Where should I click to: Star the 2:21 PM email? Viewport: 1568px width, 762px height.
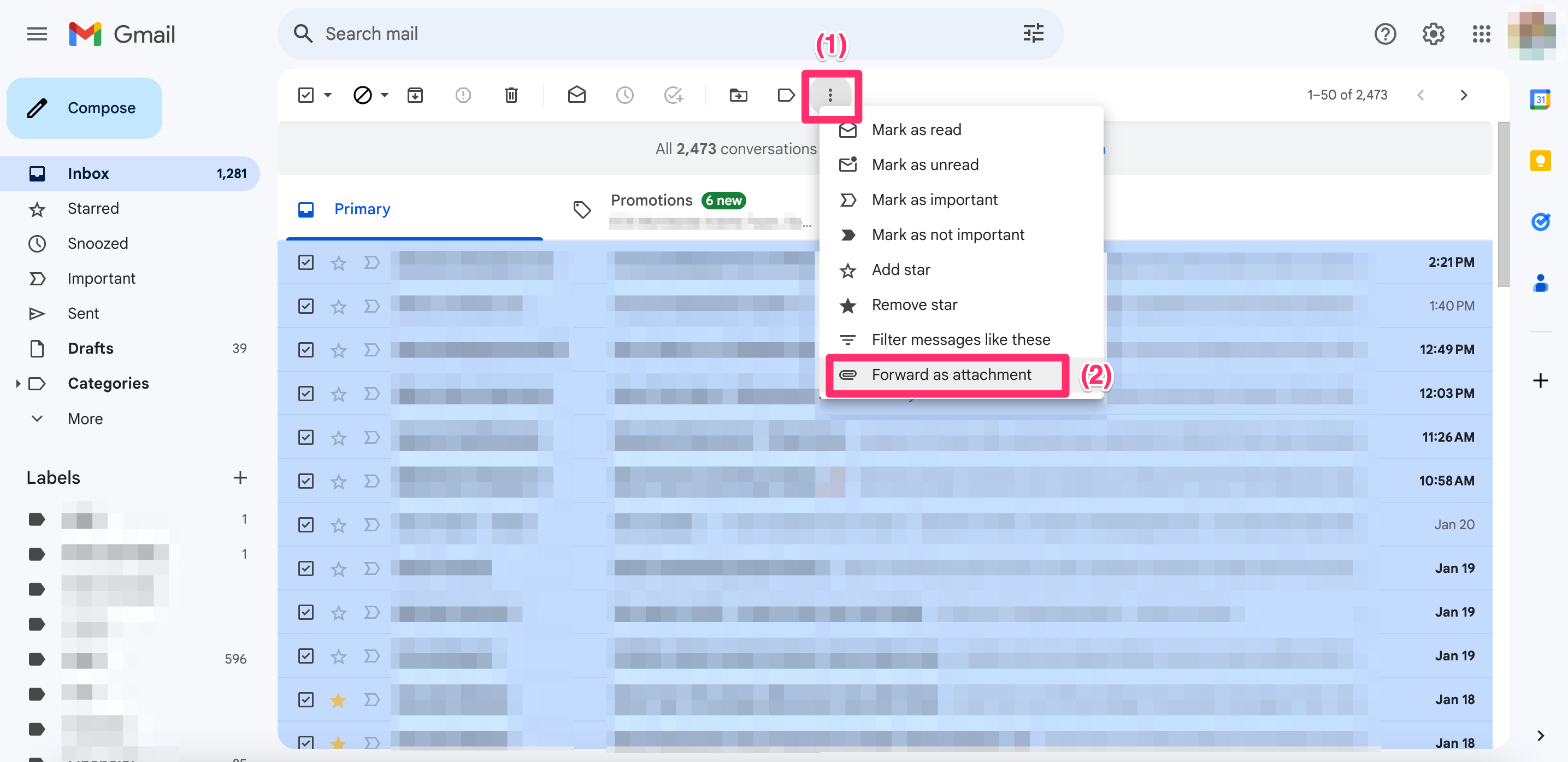click(338, 262)
